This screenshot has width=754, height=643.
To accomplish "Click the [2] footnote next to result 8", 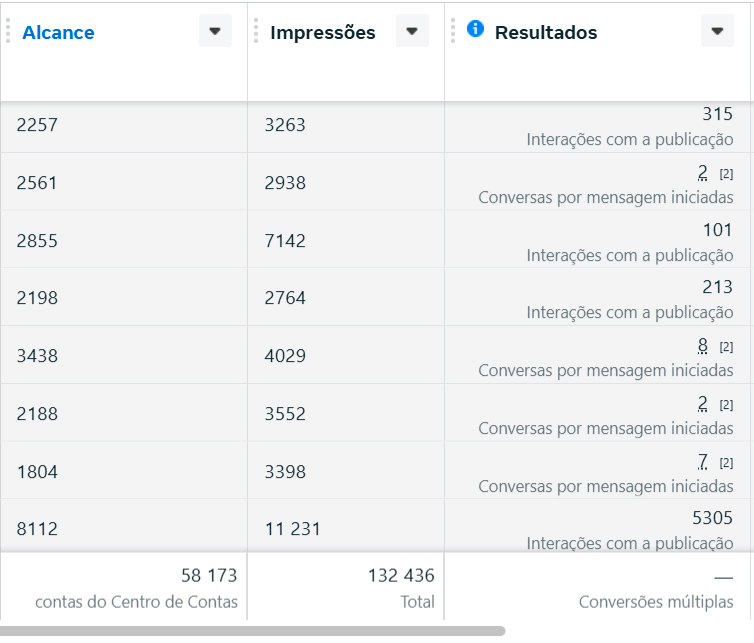I will (x=726, y=347).
